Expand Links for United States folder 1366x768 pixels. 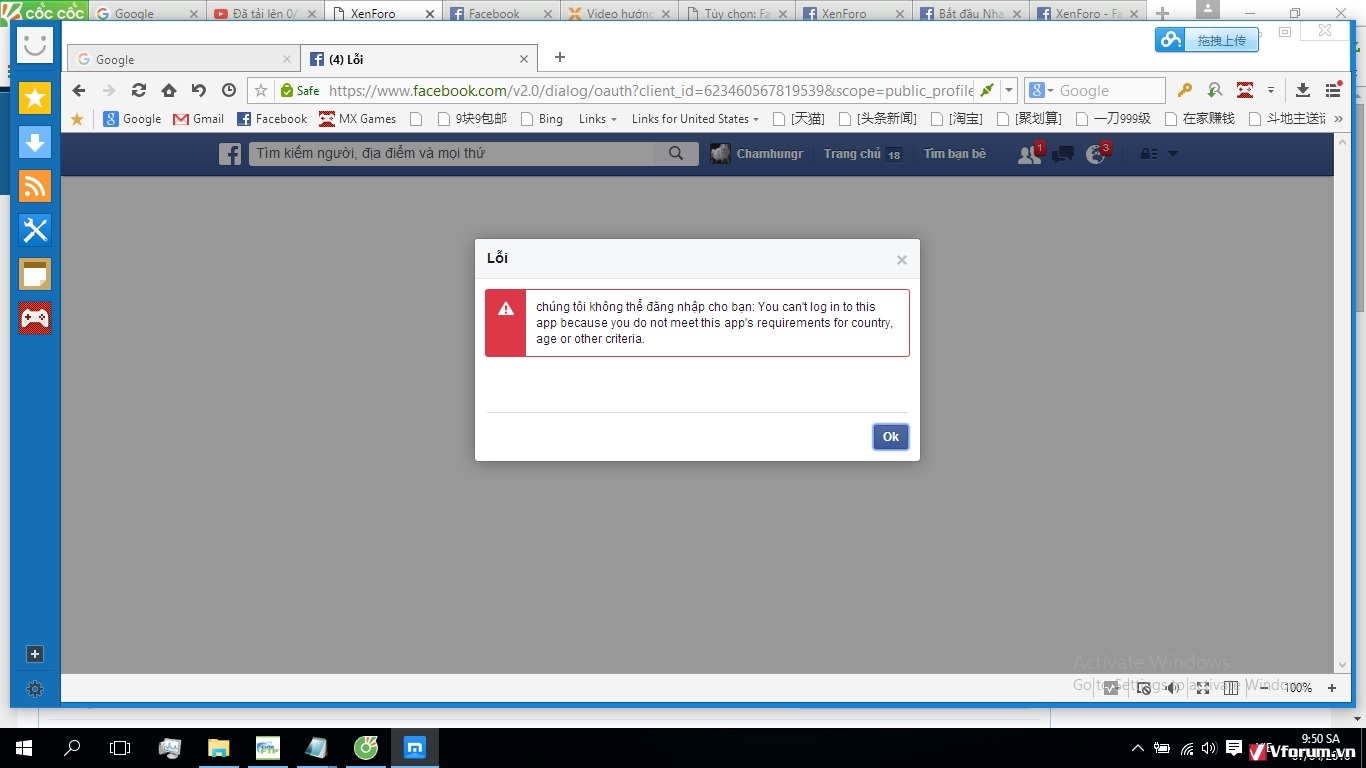[696, 119]
